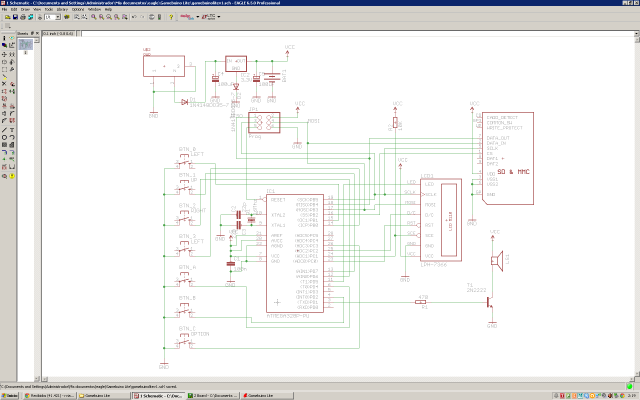Select the Wire line drawing tool

point(4,130)
